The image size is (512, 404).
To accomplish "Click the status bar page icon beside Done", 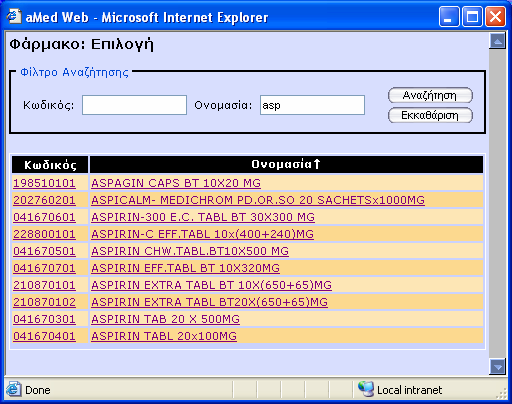I will [x=14, y=389].
